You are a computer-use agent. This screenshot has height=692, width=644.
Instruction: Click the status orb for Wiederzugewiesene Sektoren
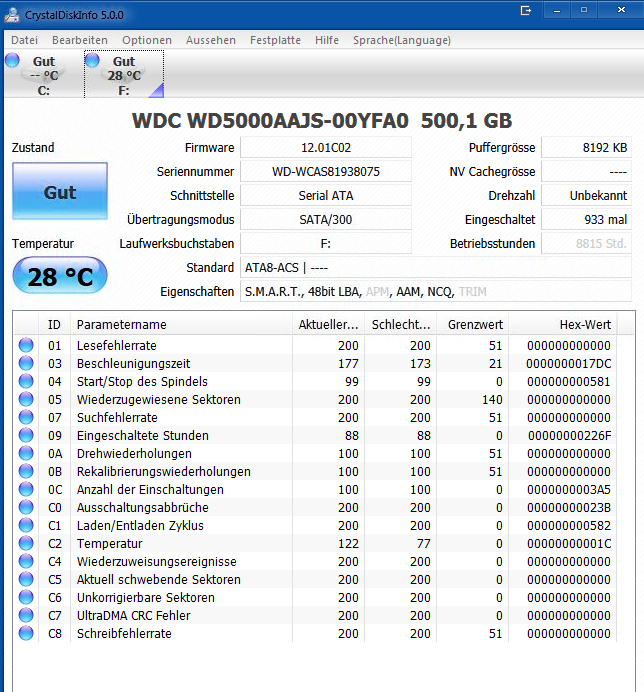[x=26, y=399]
